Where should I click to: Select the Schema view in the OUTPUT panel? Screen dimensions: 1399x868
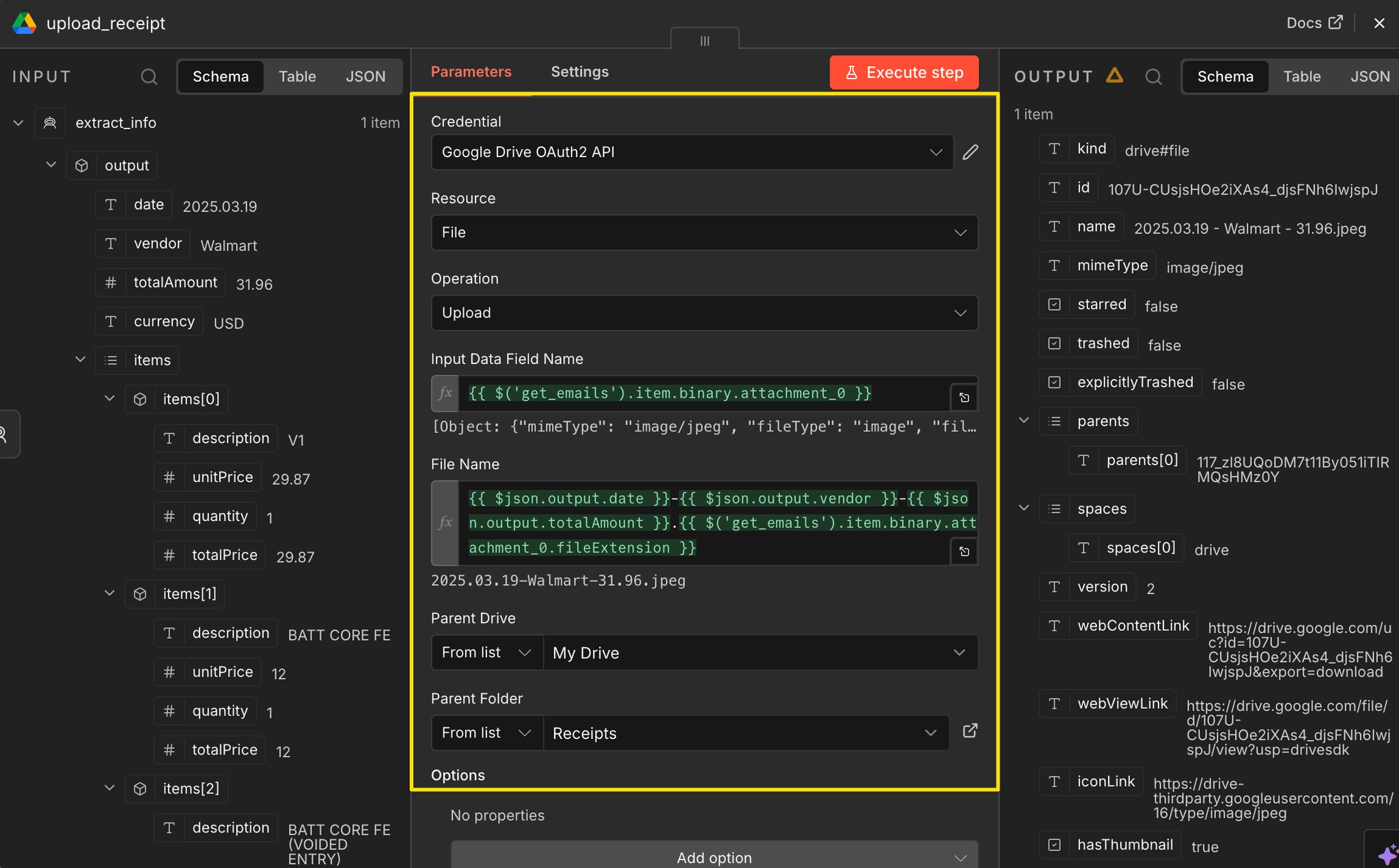point(1225,76)
